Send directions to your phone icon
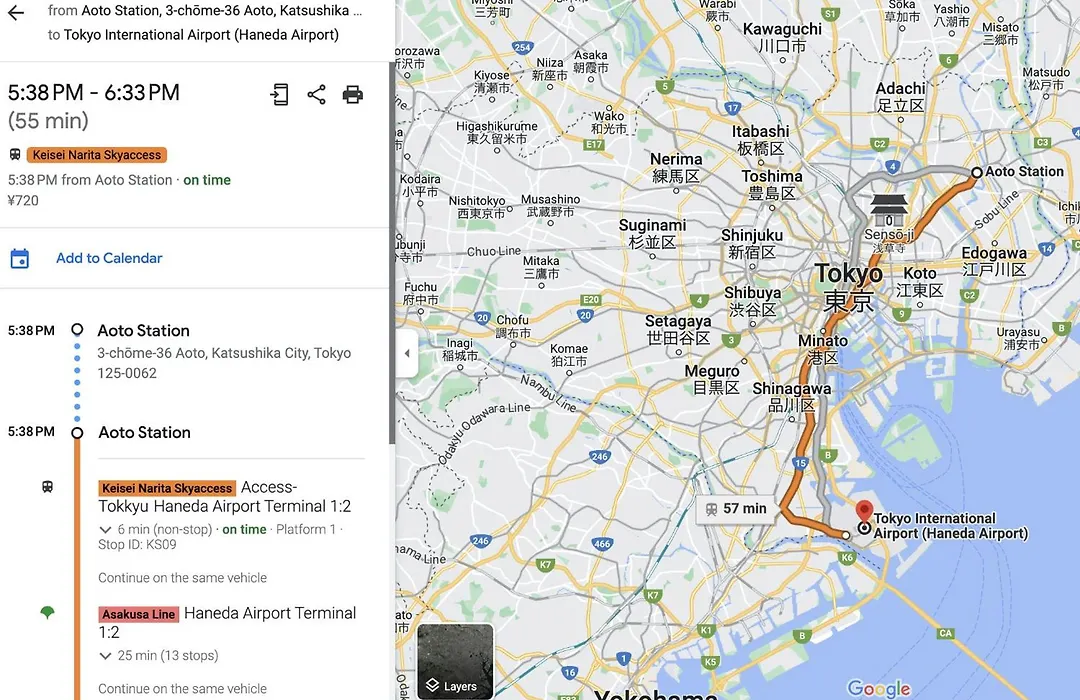 click(x=279, y=94)
